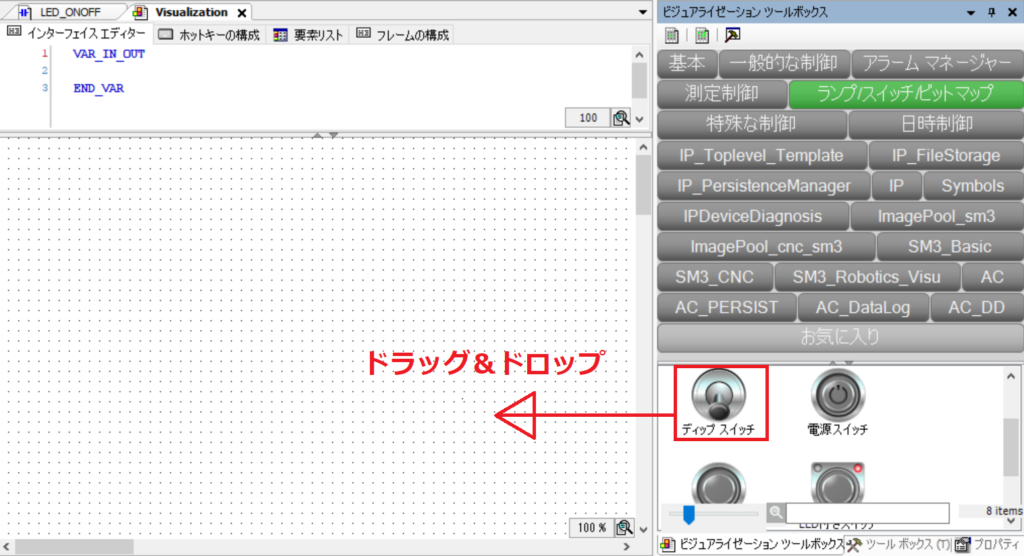Adjust the toolbox icon size slider
Image resolution: width=1024 pixels, height=556 pixels.
688,513
